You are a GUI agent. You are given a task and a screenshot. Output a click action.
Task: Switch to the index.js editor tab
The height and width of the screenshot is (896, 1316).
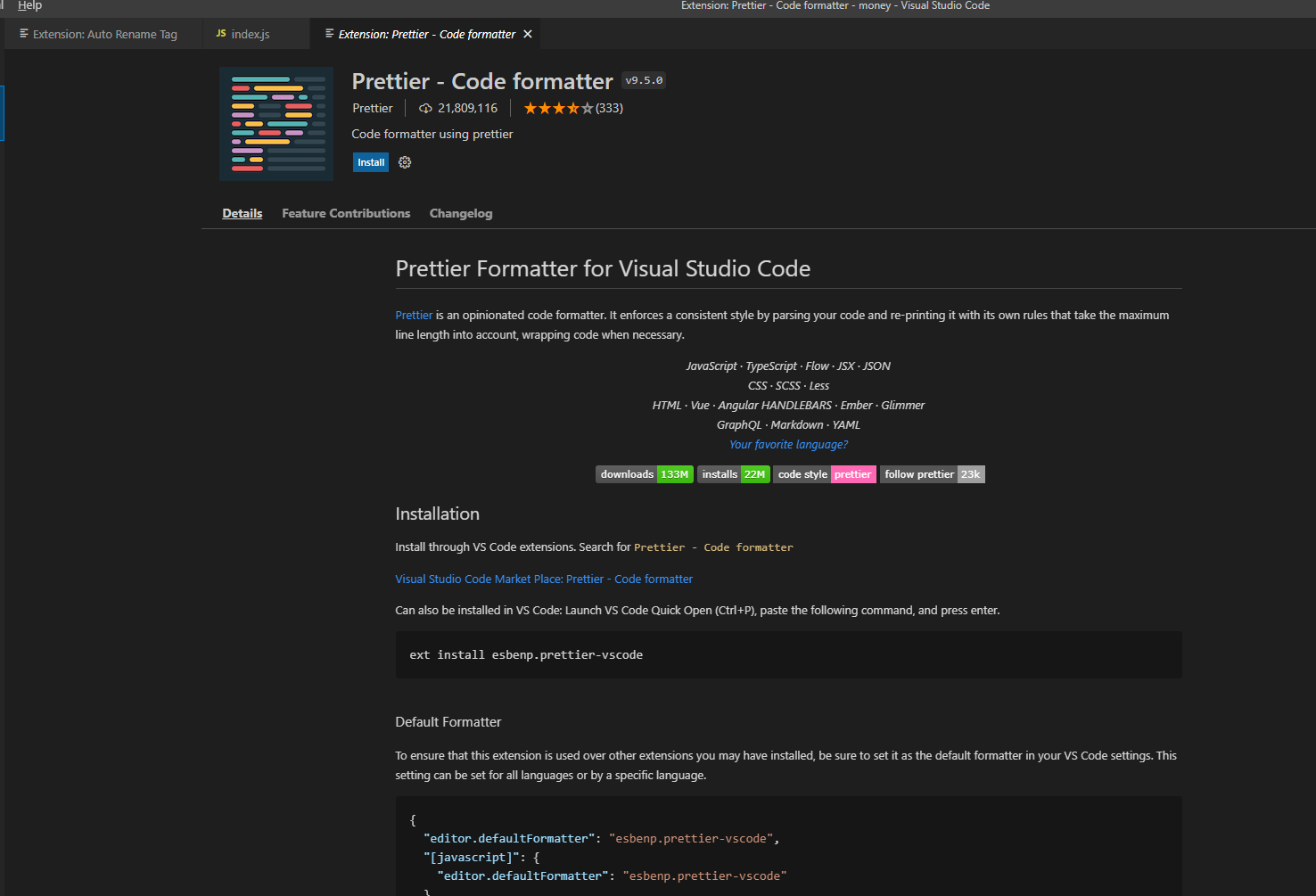coord(256,34)
